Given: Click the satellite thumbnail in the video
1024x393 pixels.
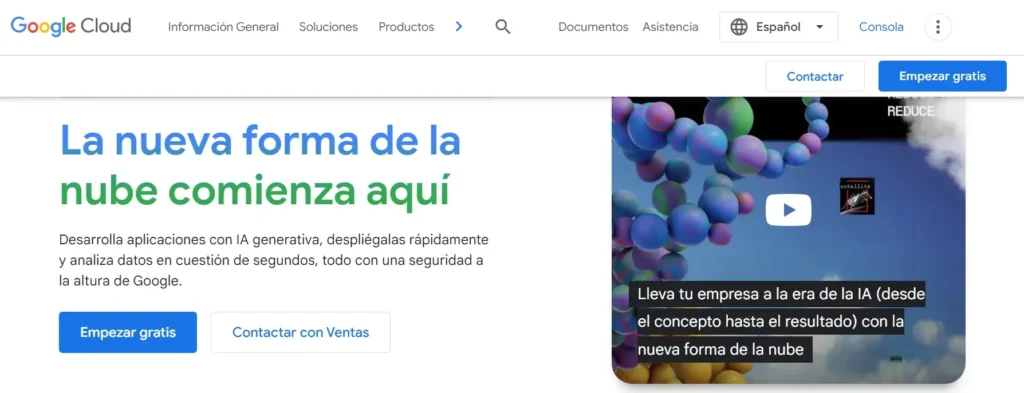Looking at the screenshot, I should 857,196.
